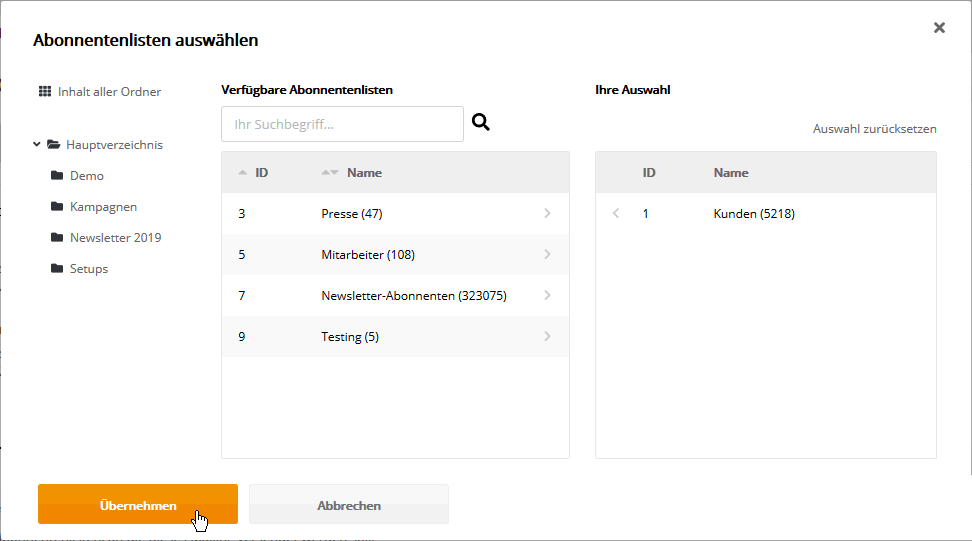Viewport: 972px width, 541px height.
Task: Select the Hauptverzeichnis root folder
Action: tap(114, 144)
